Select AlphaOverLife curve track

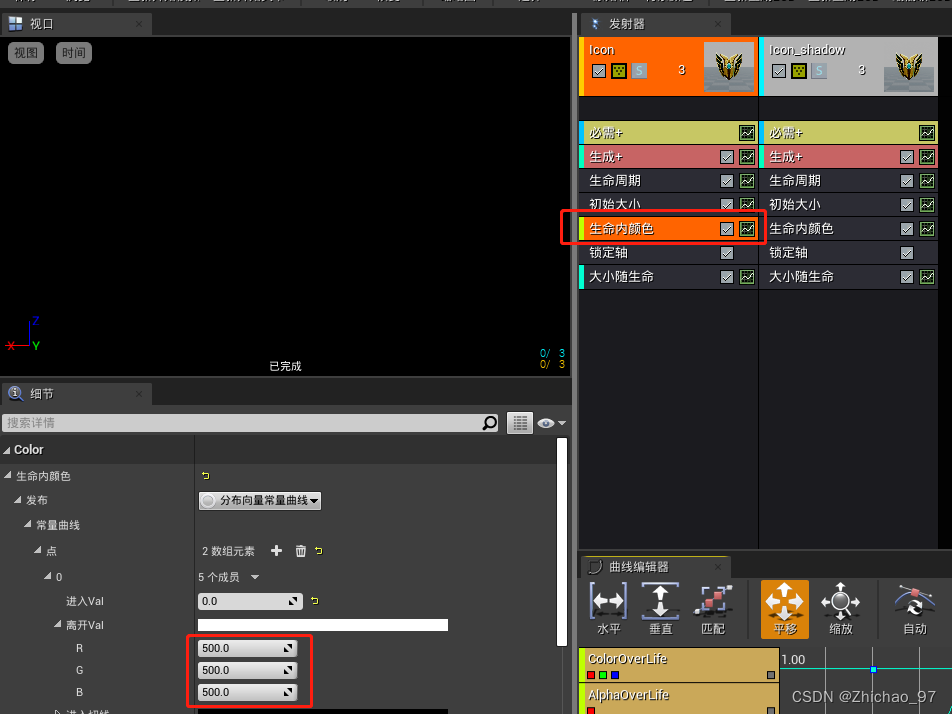679,699
